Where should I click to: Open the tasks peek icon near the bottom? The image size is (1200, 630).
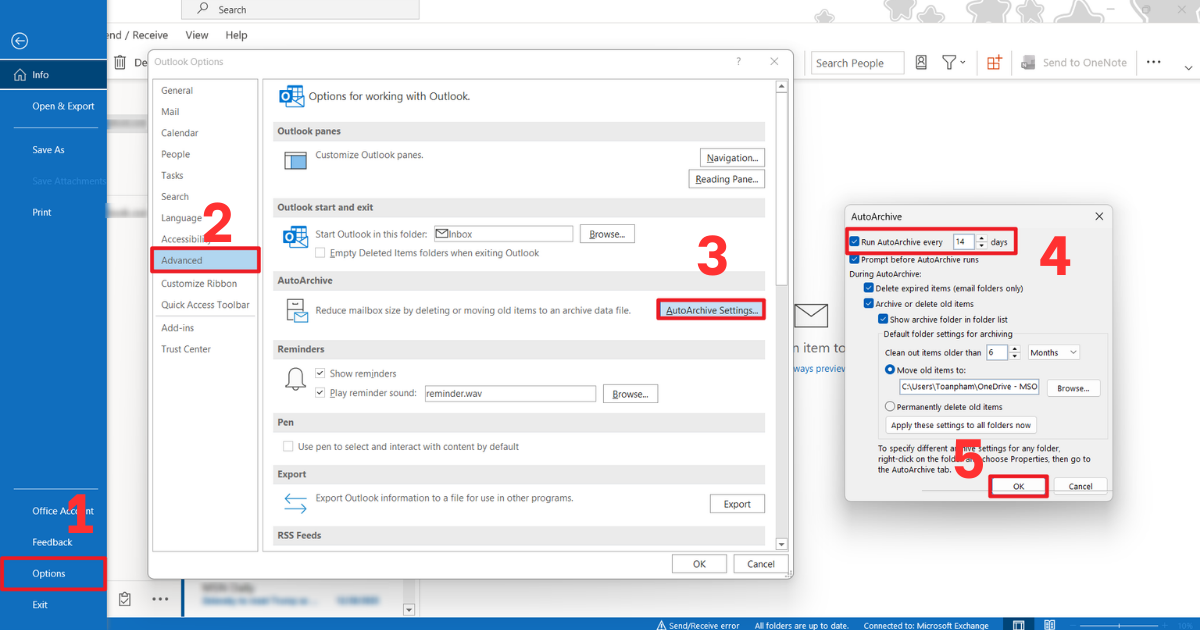tap(125, 598)
